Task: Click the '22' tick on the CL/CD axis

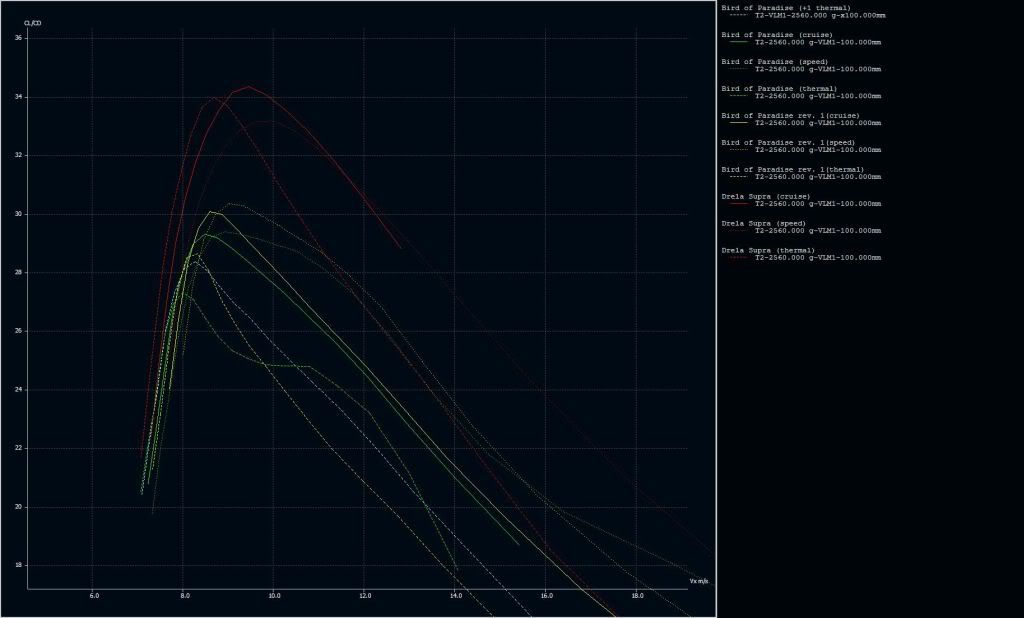Action: [18, 448]
